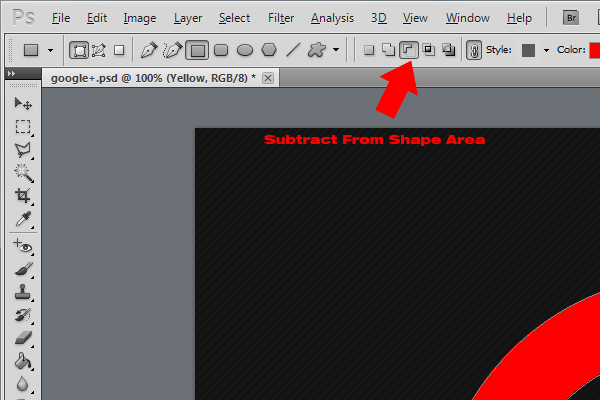Select the Crop tool

23,196
